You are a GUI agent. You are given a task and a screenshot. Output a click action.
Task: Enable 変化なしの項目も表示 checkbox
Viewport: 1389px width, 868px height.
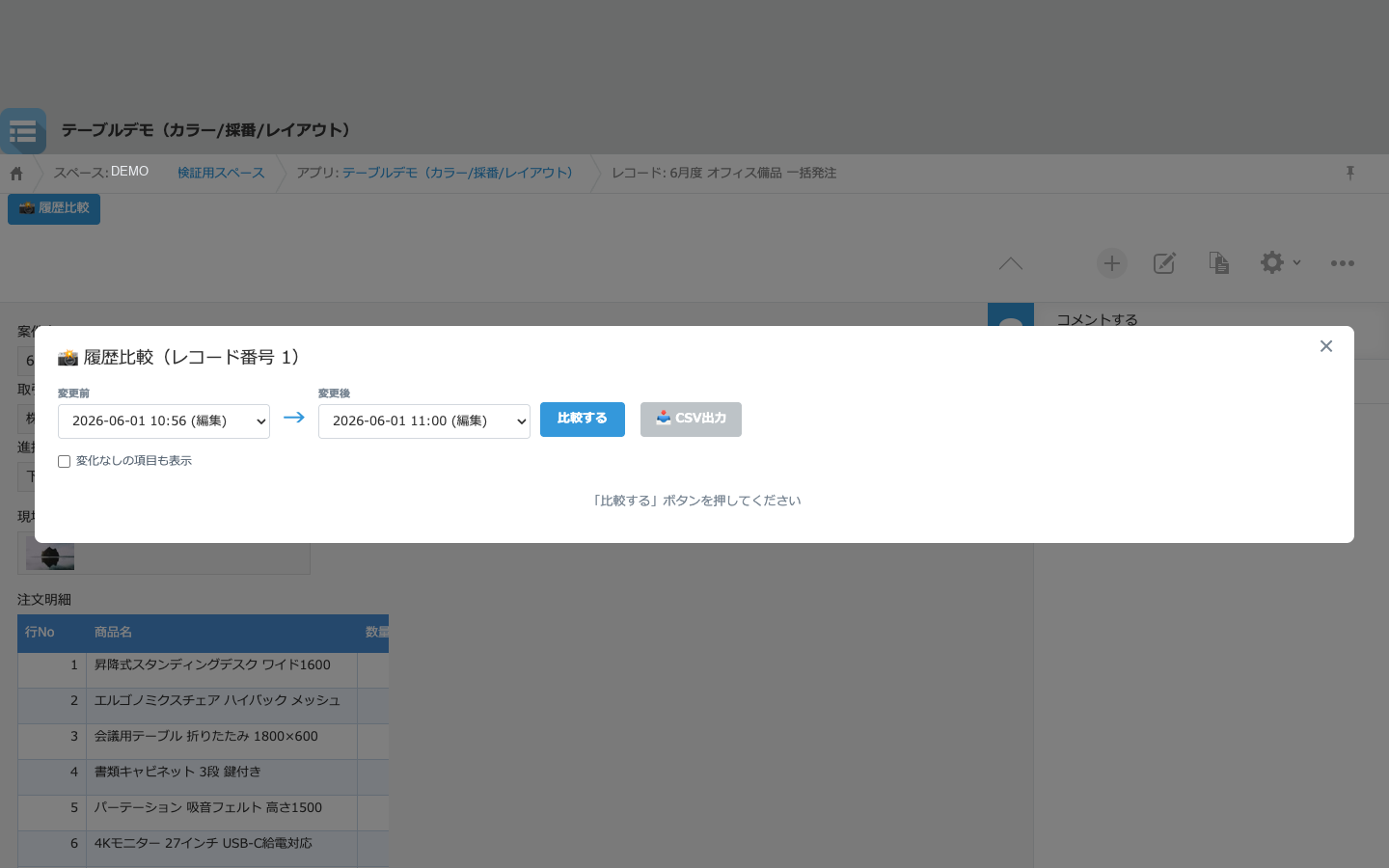[64, 462]
